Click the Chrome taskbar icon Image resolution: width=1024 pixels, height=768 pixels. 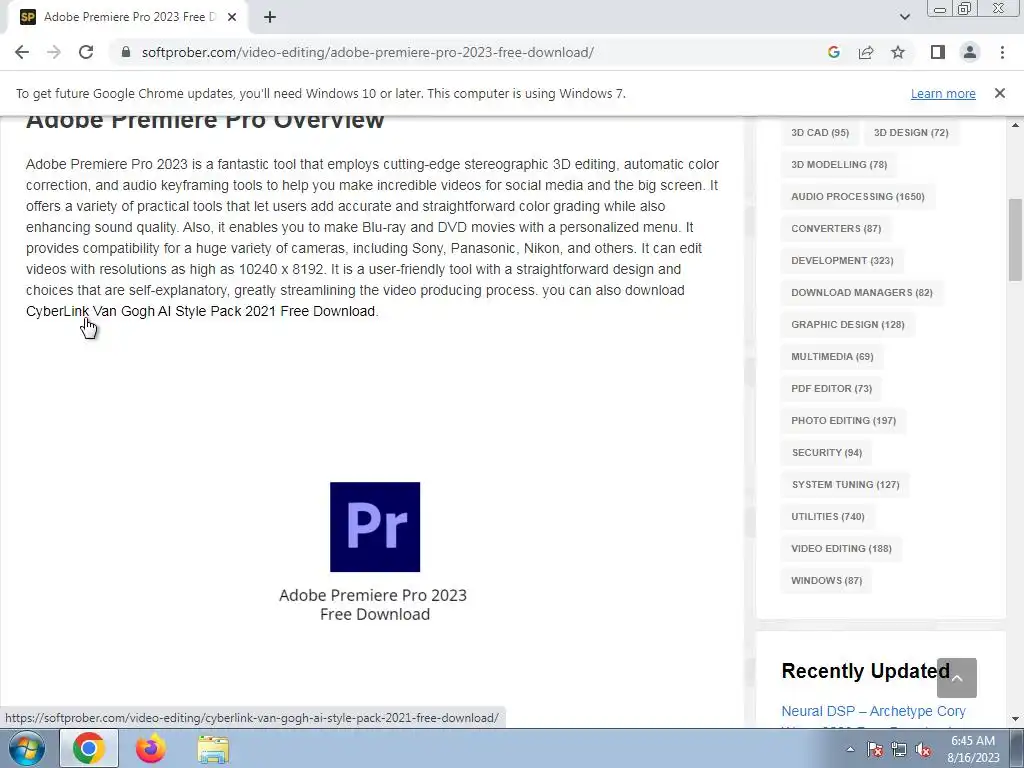point(89,748)
